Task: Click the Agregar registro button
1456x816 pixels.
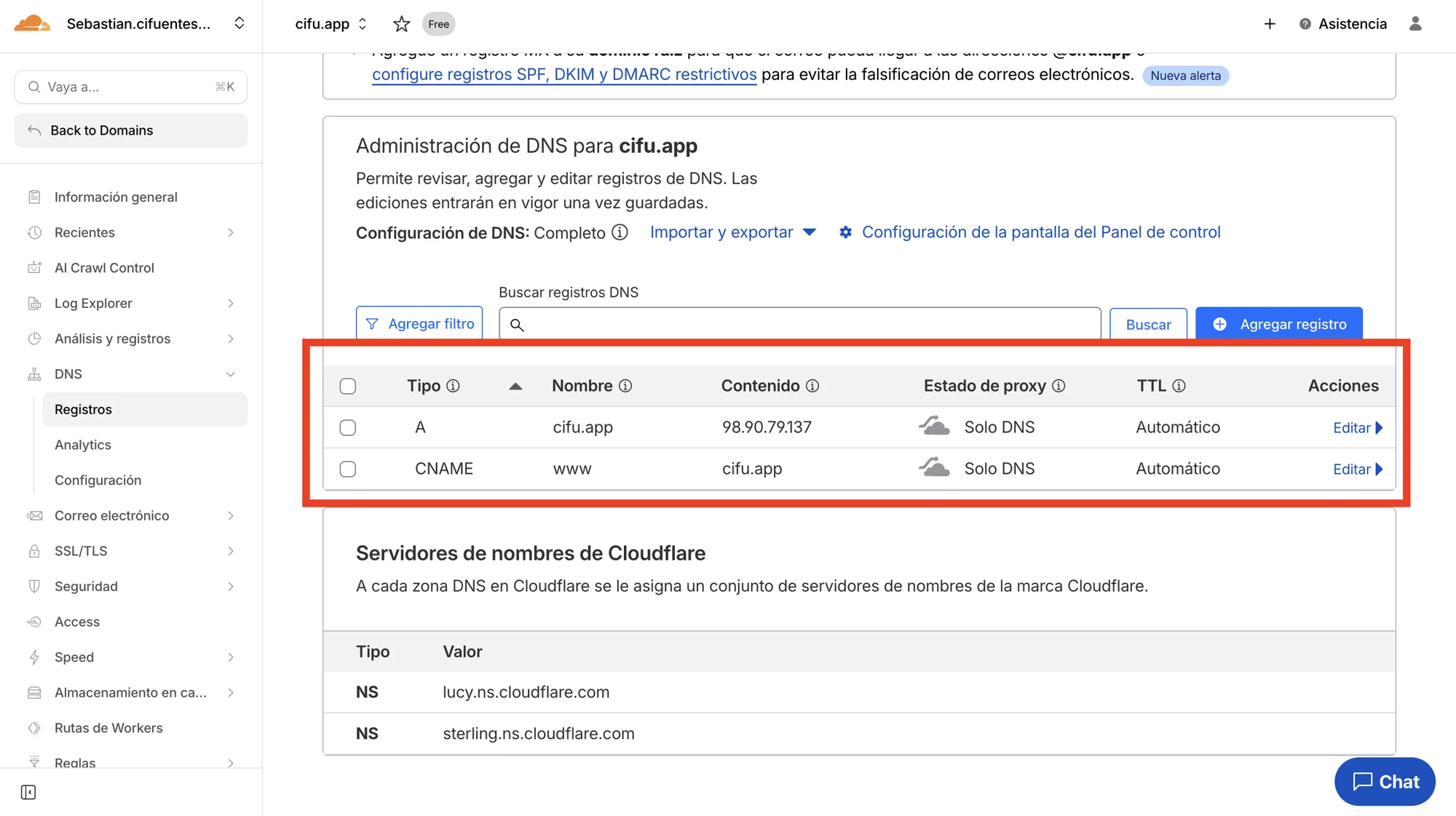Action: (x=1278, y=324)
